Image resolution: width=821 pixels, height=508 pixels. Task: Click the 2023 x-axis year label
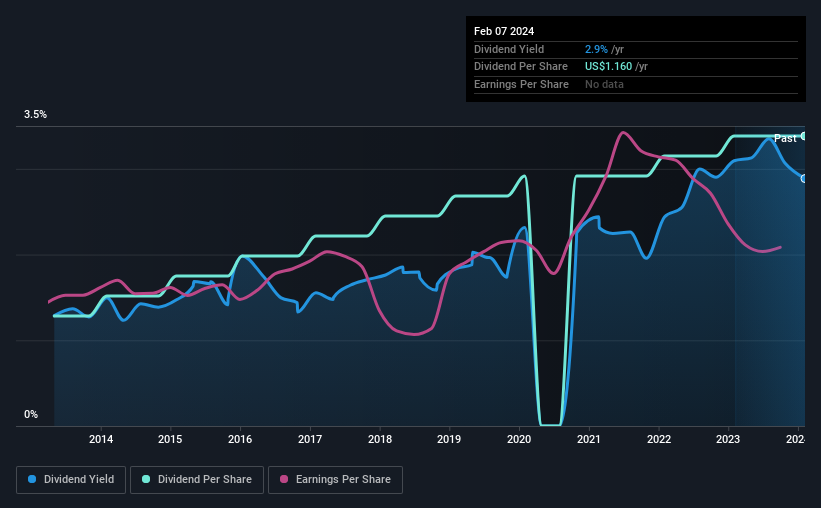tap(728, 439)
